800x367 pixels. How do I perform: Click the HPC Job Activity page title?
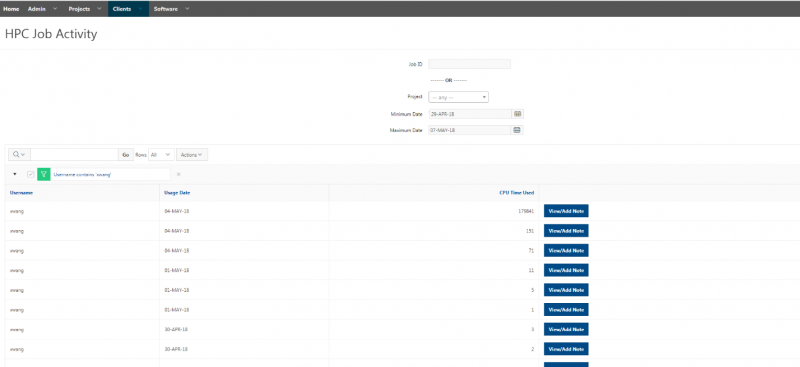(x=51, y=34)
